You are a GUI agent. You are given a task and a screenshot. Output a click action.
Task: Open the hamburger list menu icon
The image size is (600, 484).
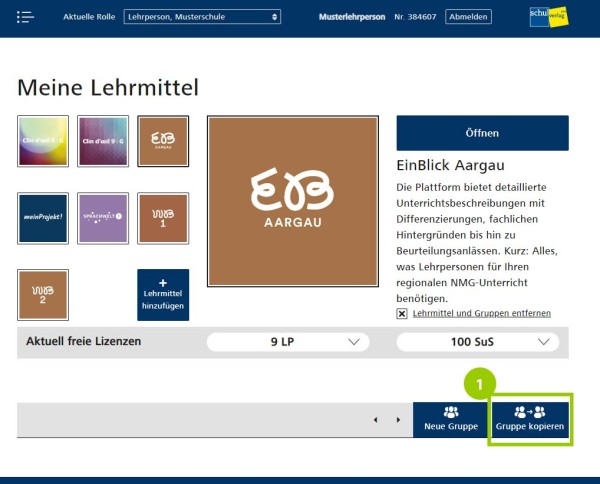26,17
